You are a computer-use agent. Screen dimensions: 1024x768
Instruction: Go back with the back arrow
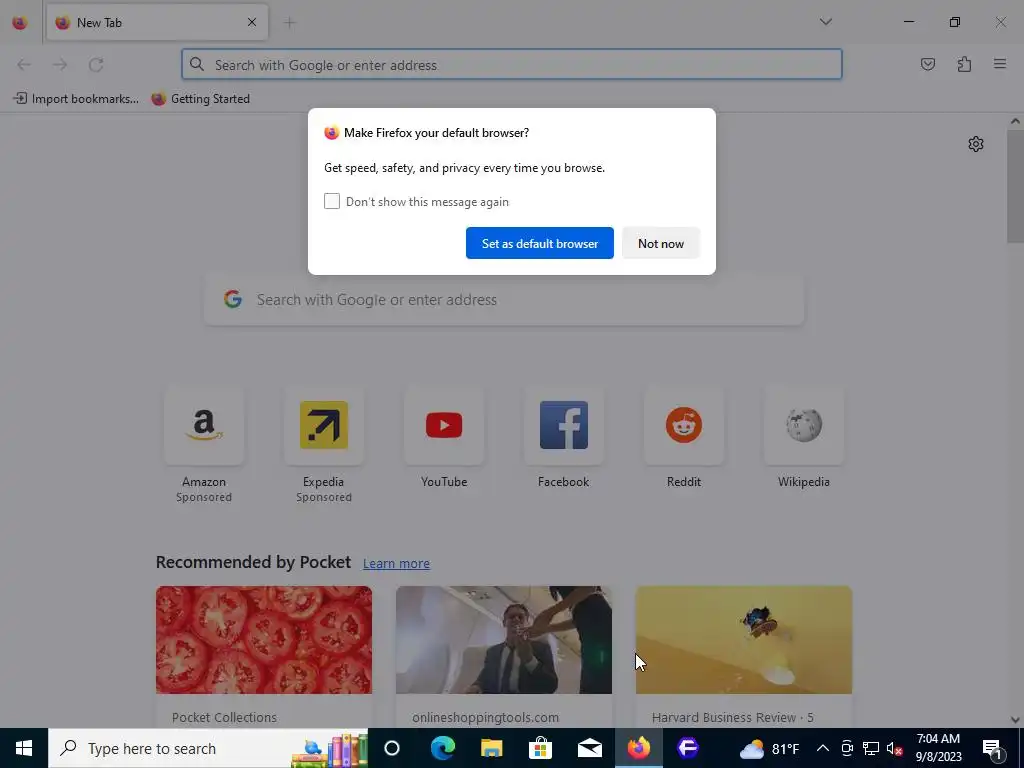click(x=24, y=65)
